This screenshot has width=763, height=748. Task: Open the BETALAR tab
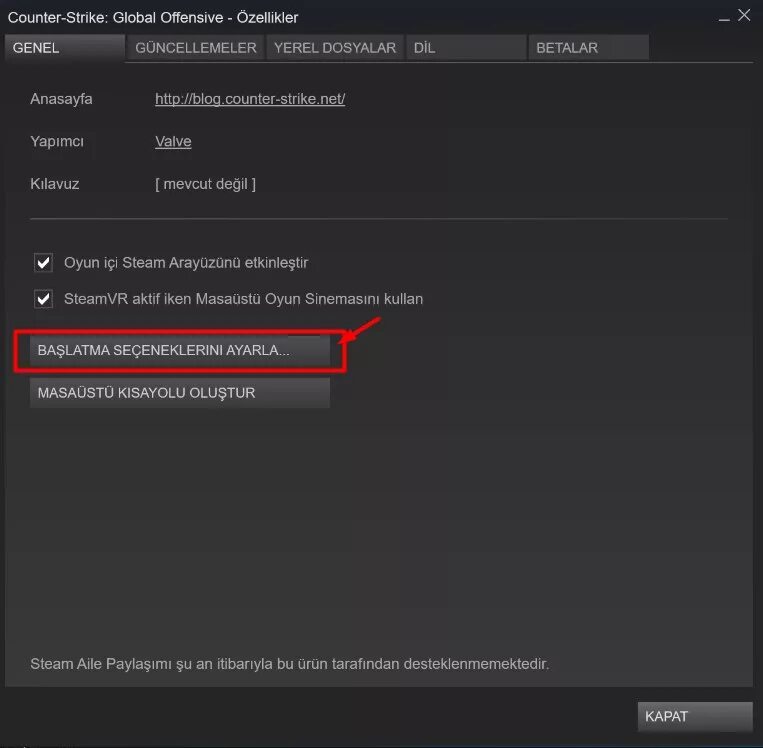click(589, 48)
